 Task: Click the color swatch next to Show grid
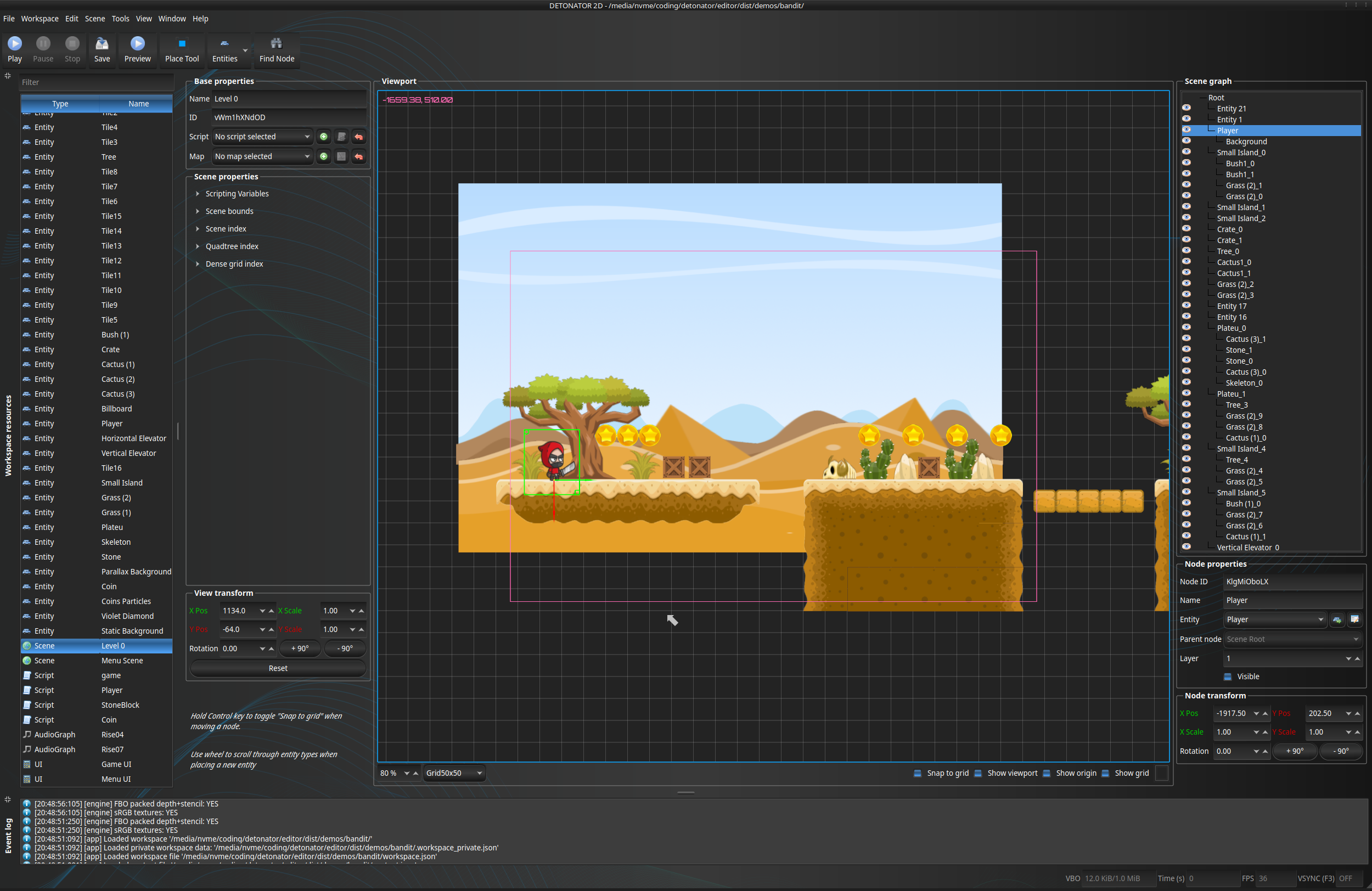point(1162,774)
